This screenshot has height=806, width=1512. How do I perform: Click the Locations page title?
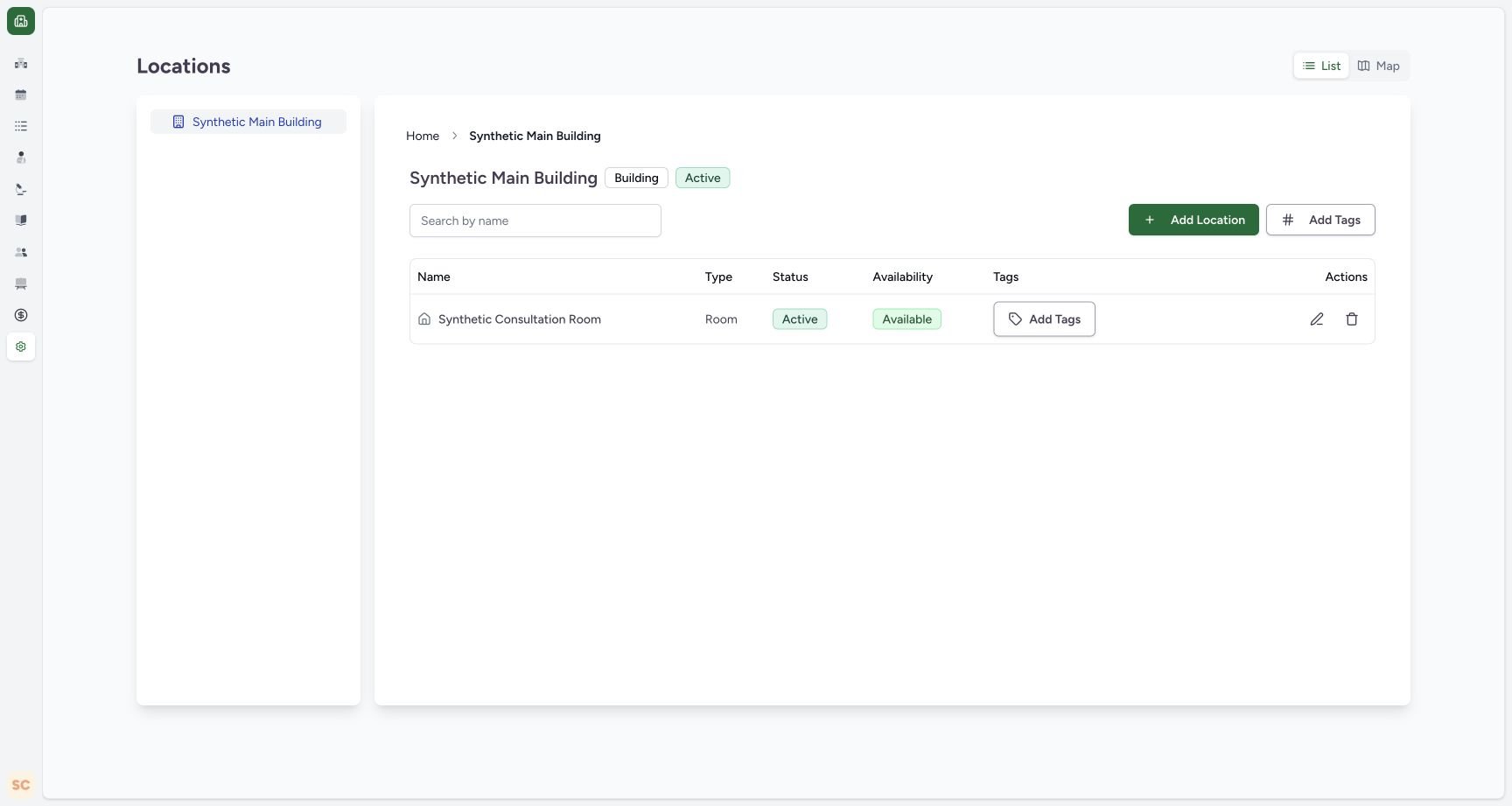tap(184, 67)
